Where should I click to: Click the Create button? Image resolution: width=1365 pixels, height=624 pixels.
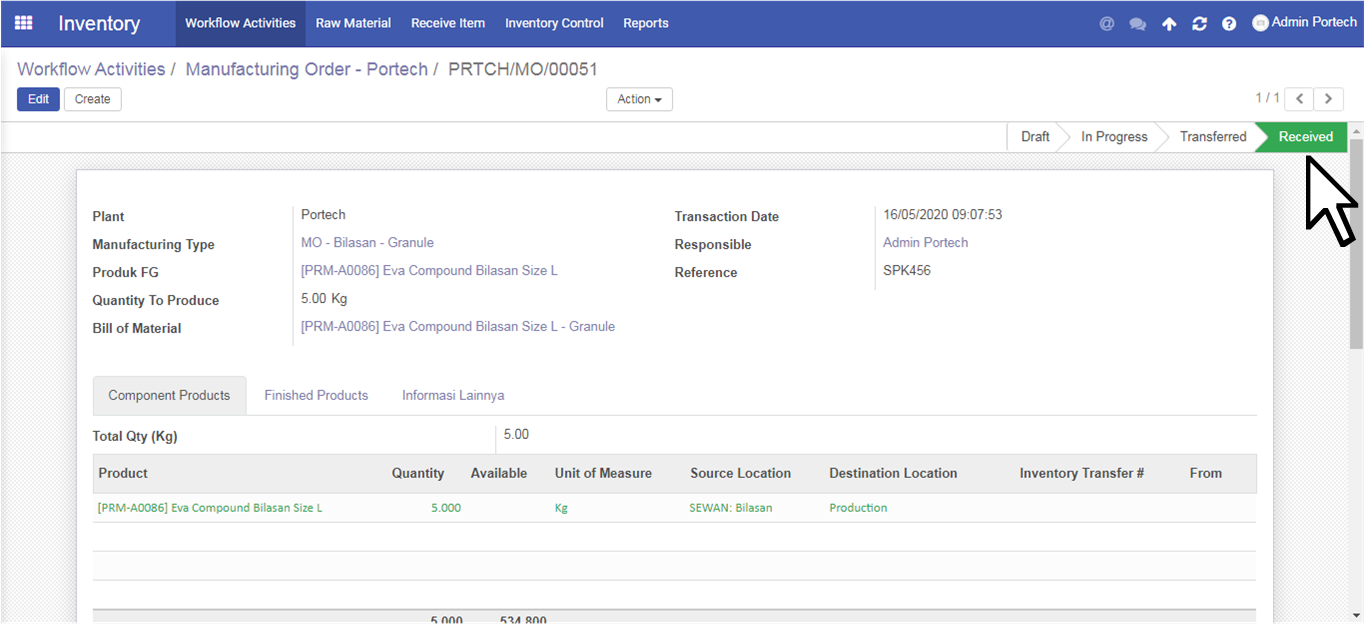pos(92,99)
